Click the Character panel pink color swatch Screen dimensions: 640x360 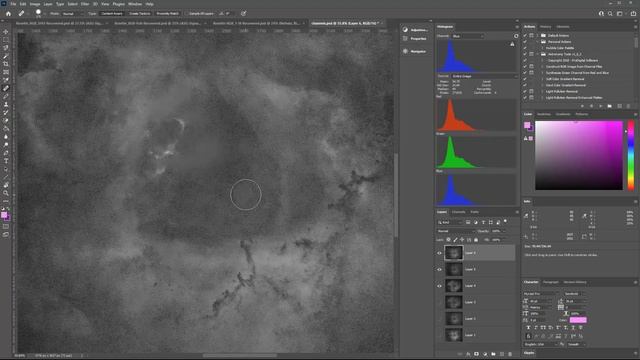[578, 320]
